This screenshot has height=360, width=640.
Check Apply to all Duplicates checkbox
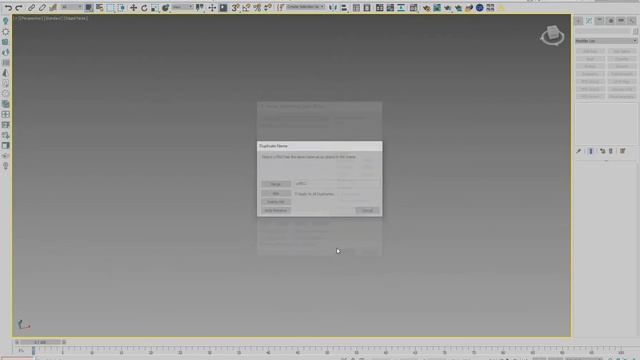tap(297, 194)
